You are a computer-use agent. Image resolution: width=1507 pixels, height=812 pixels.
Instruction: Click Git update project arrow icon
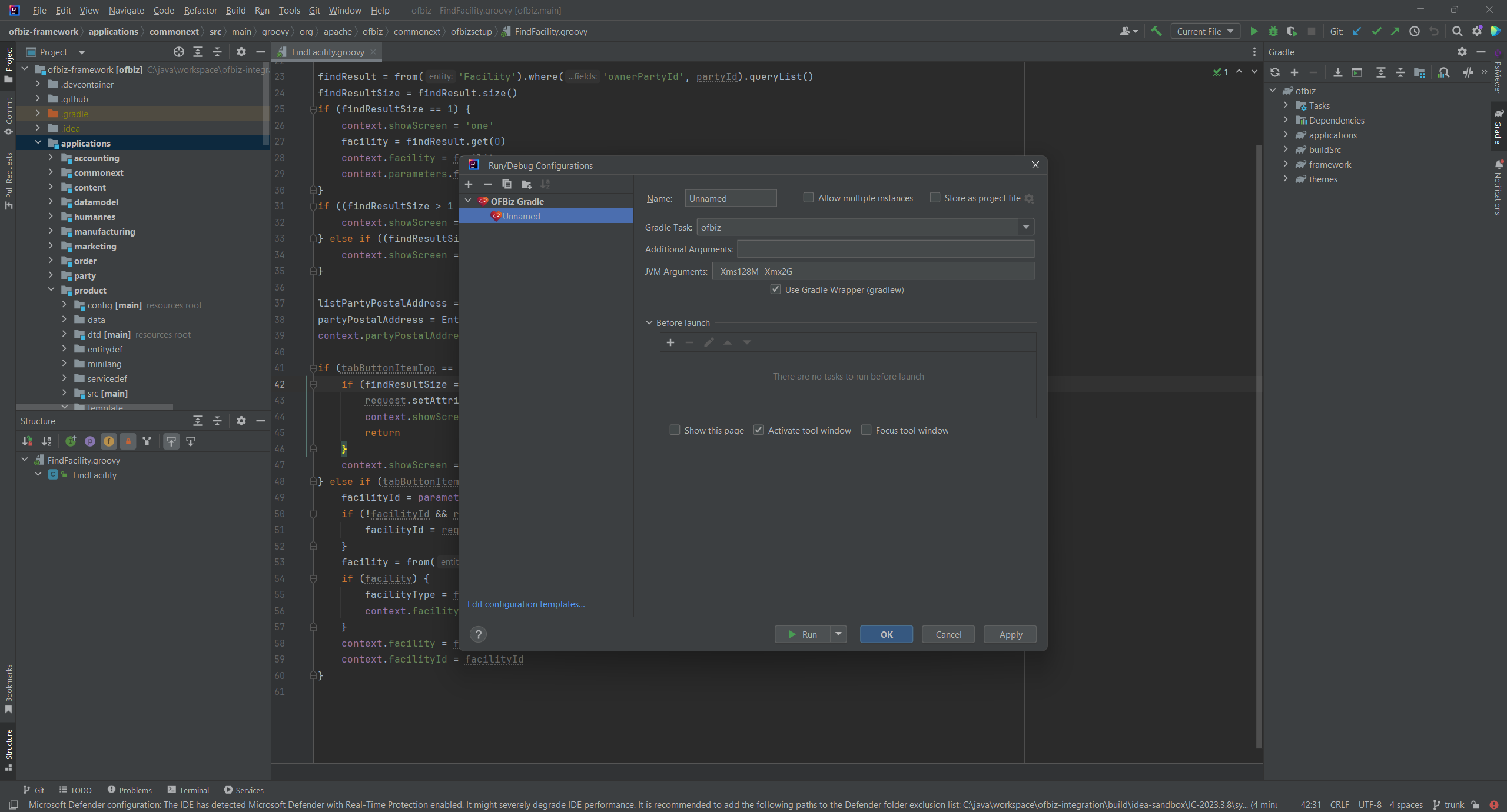pyautogui.click(x=1357, y=31)
